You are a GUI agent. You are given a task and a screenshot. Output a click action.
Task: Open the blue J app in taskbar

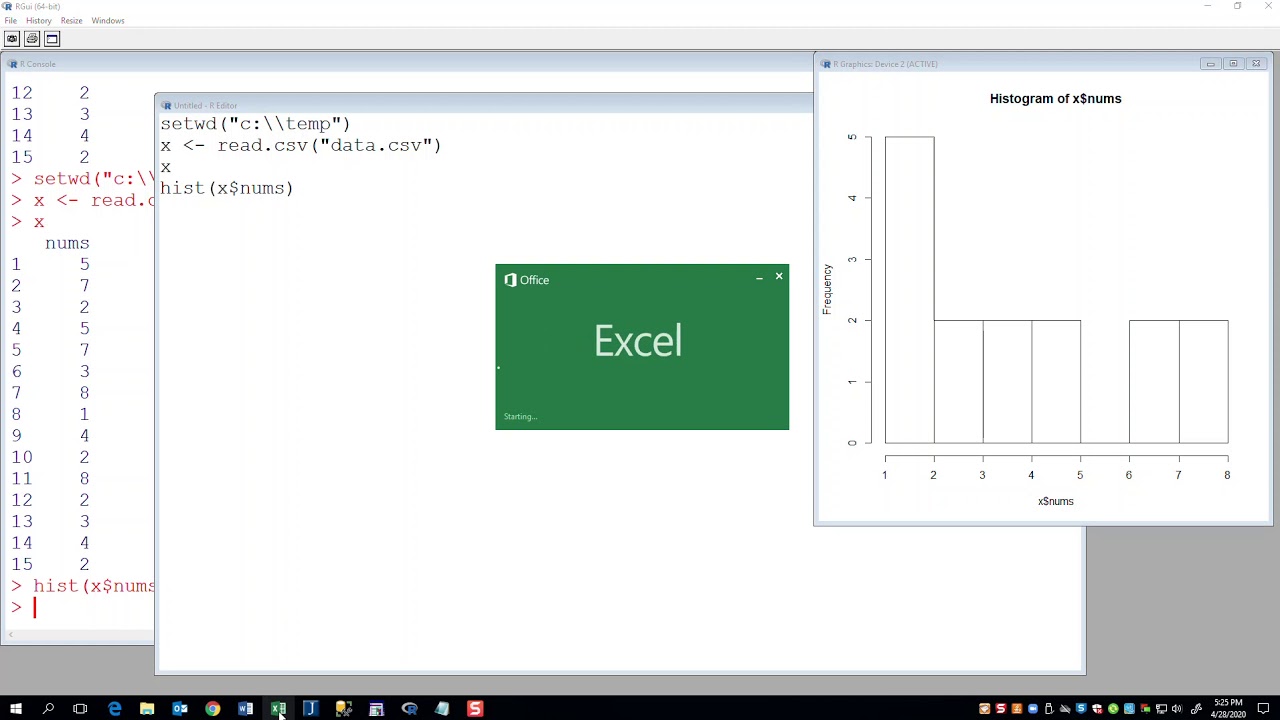[310, 709]
